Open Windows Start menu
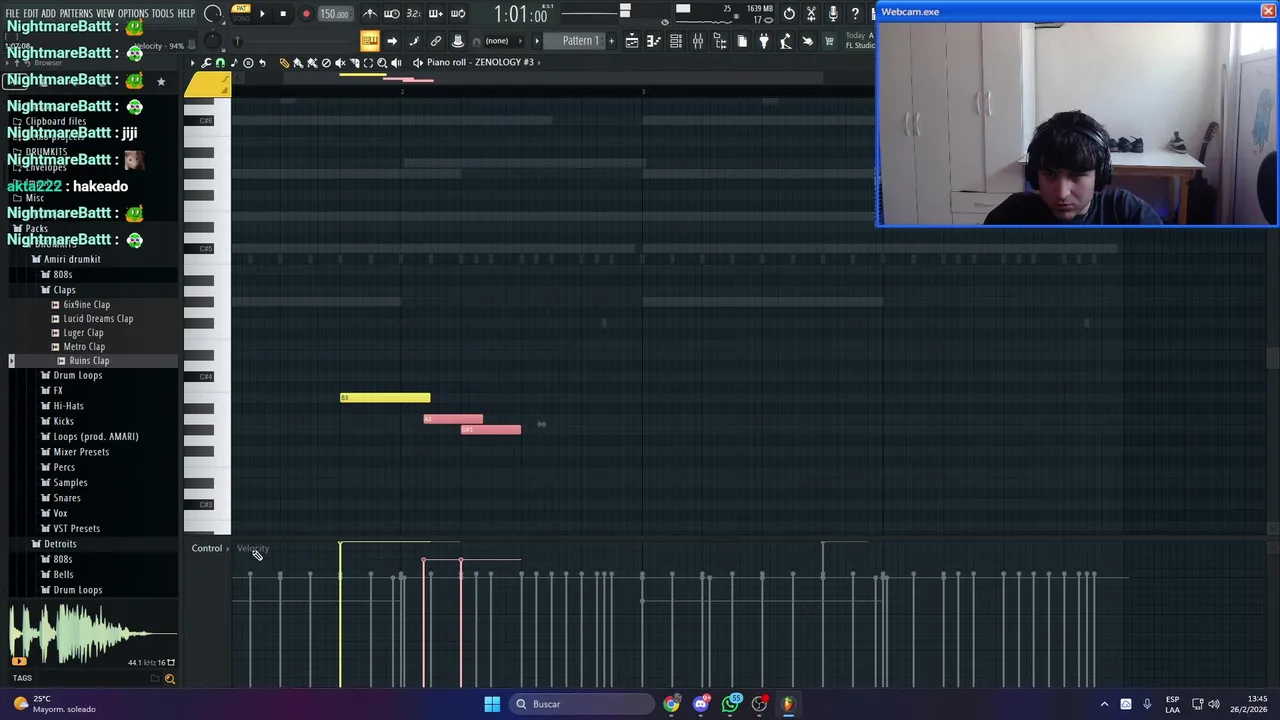1280x720 pixels. point(492,704)
